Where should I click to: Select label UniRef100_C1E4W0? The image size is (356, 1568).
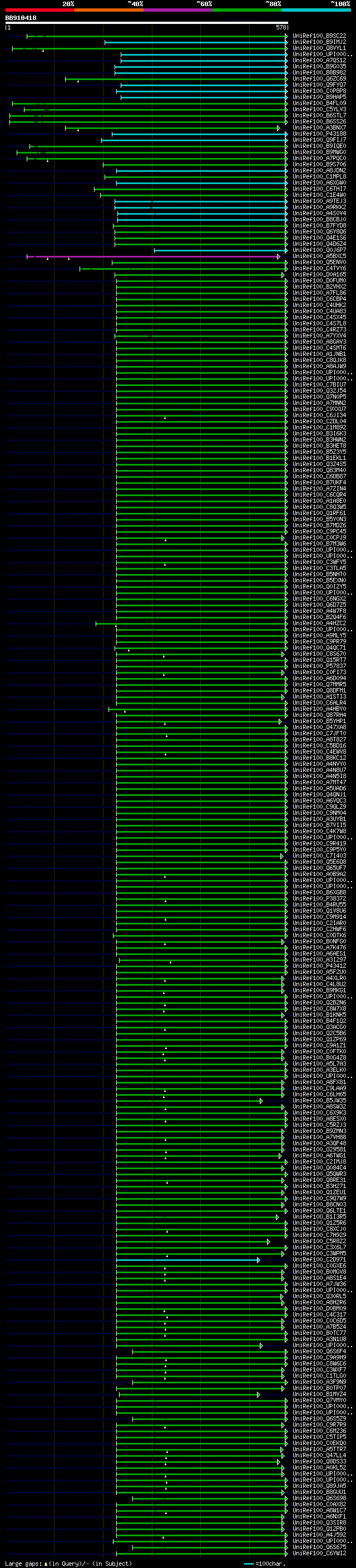tap(319, 195)
